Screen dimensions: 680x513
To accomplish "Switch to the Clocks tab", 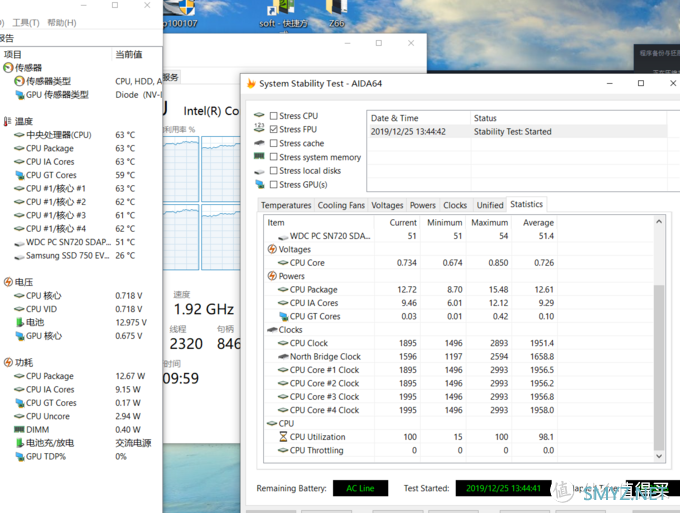I will pyautogui.click(x=455, y=205).
